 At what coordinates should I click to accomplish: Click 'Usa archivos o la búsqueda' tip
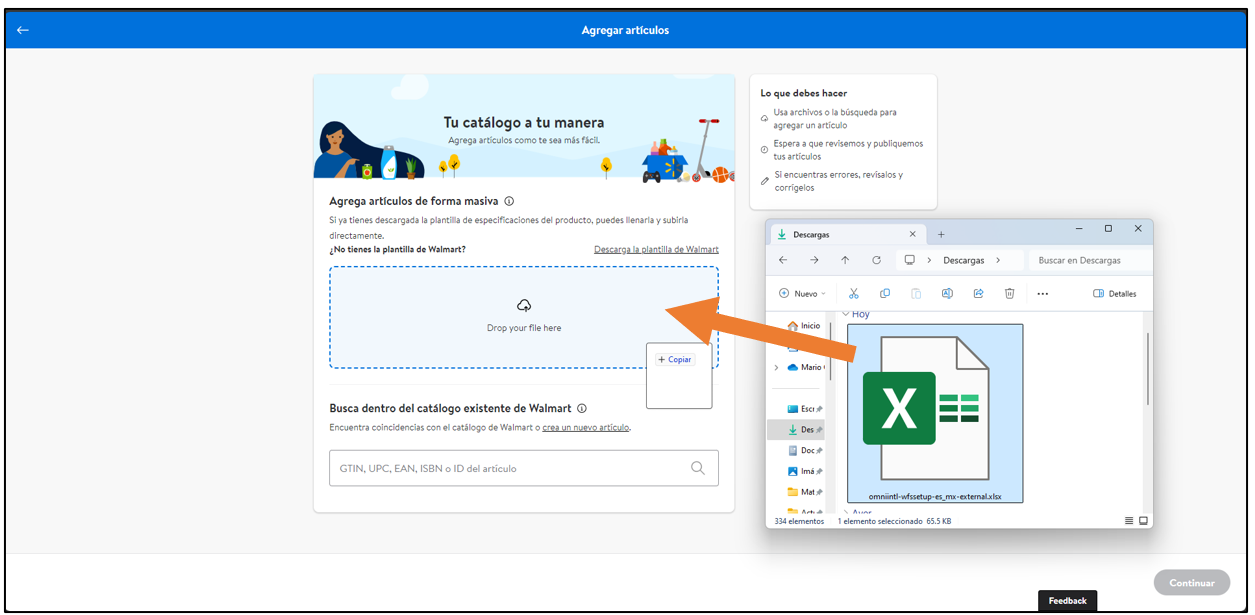tap(835, 119)
